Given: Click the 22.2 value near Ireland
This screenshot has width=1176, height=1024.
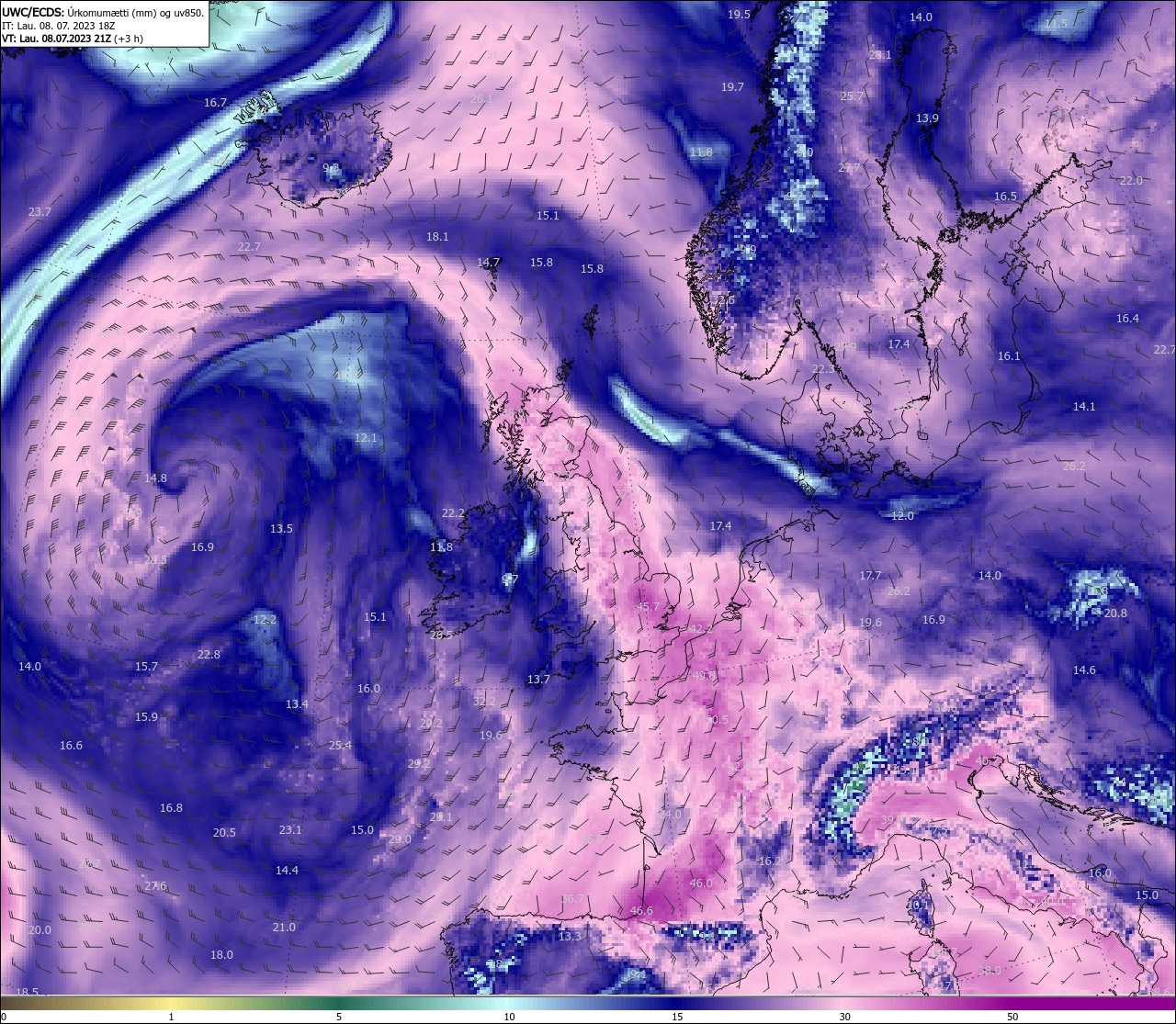Looking at the screenshot, I should click(x=453, y=513).
